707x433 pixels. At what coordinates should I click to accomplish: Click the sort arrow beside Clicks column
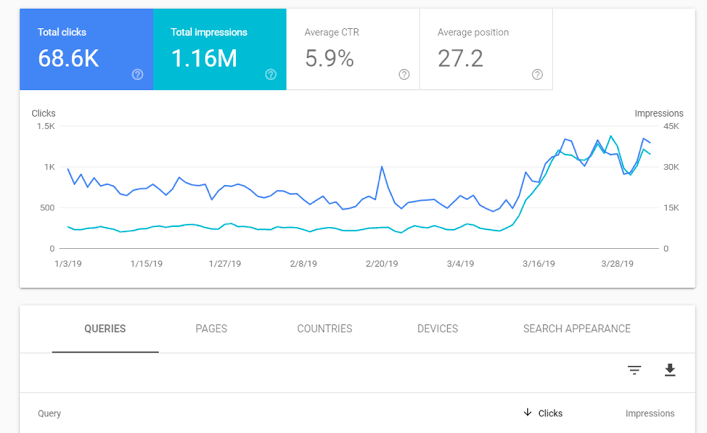527,413
